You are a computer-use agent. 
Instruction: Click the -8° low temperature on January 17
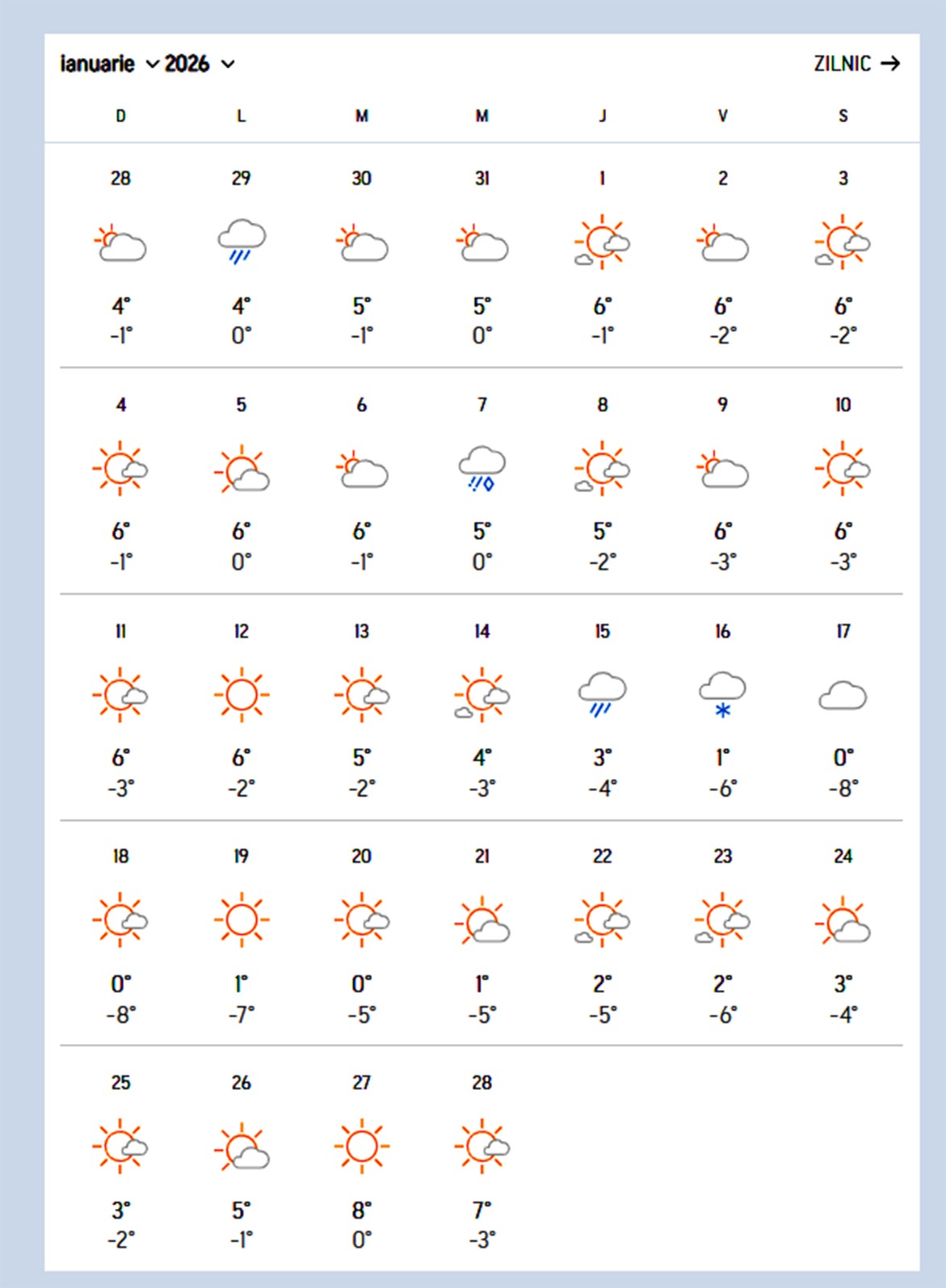coord(842,787)
